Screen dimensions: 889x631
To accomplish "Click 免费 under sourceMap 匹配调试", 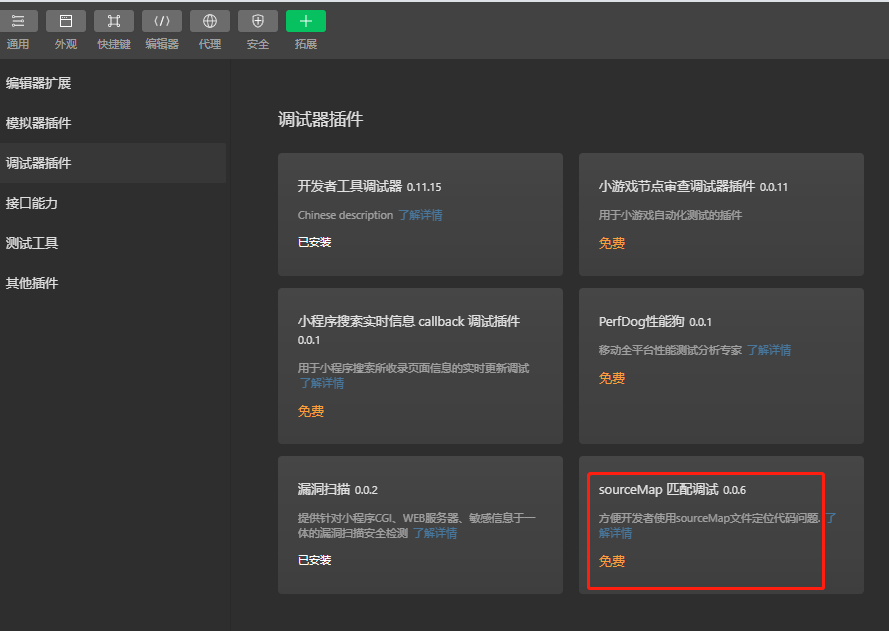I will (612, 561).
